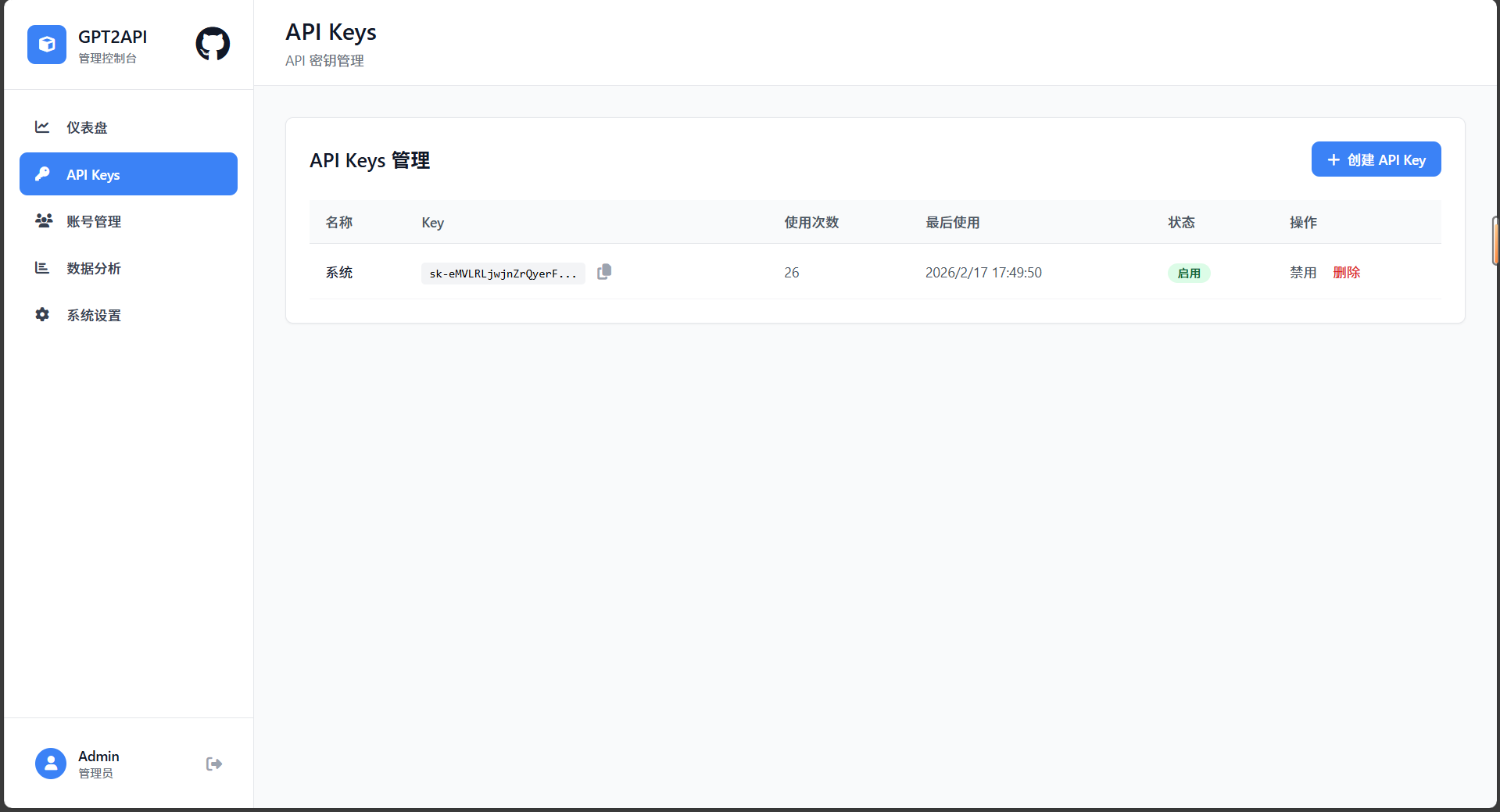Click the key icon next to API Keys
Viewport: 1500px width, 812px height.
41,174
